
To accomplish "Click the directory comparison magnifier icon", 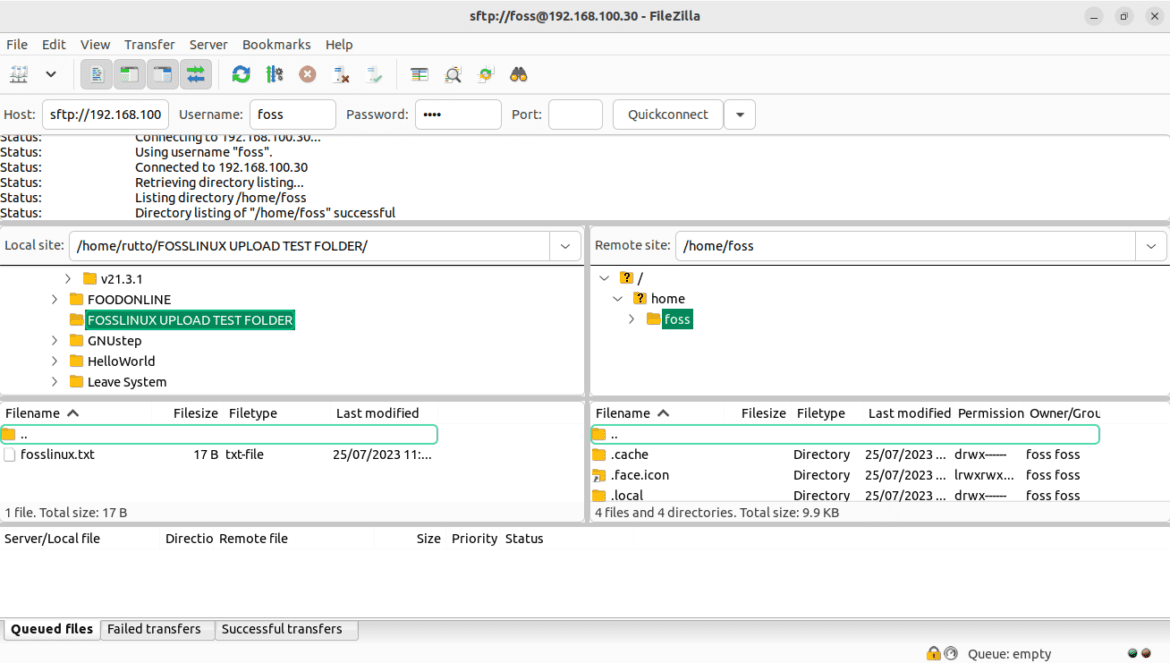I will (453, 75).
